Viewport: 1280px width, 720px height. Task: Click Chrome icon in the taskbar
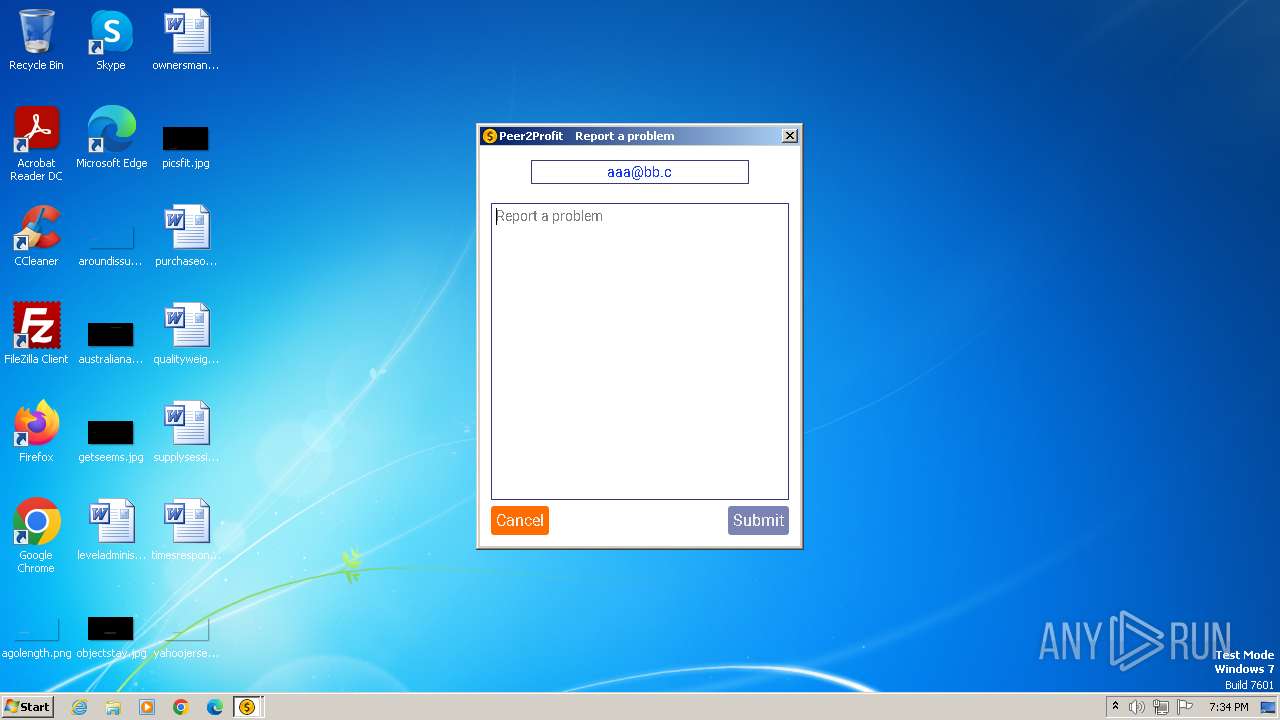click(181, 707)
